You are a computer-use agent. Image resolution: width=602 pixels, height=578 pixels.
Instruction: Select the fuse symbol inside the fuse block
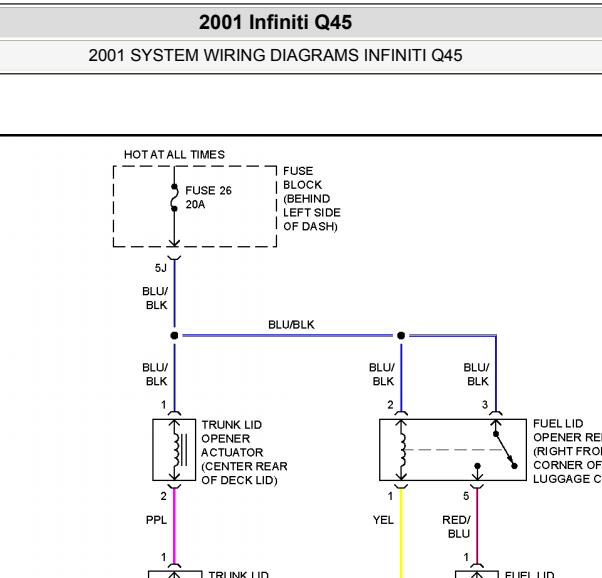tap(174, 197)
